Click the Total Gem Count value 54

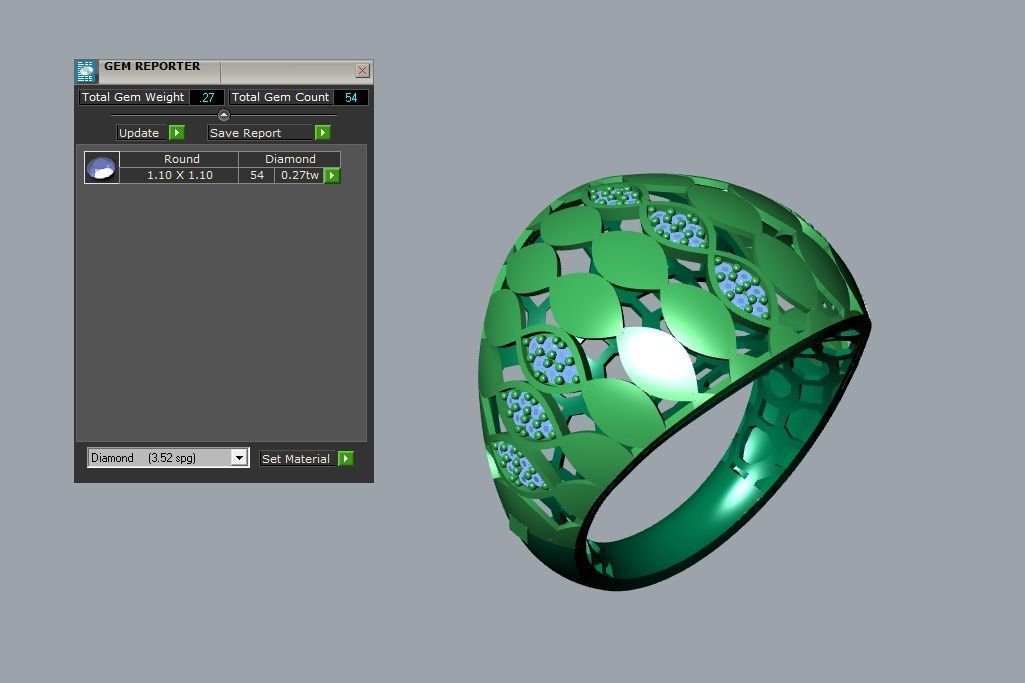[350, 97]
